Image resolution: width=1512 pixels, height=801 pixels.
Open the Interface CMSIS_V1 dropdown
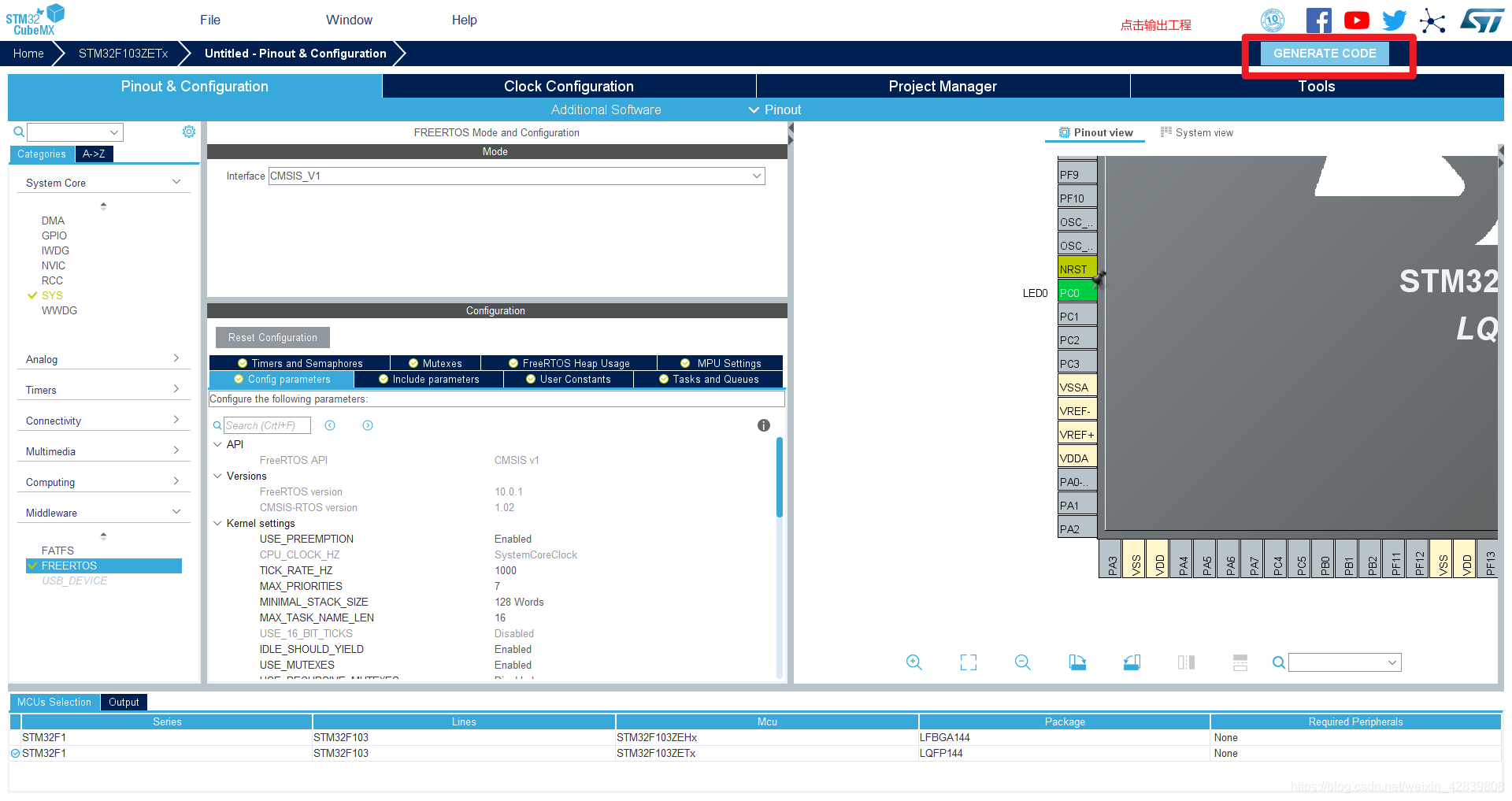[x=517, y=176]
